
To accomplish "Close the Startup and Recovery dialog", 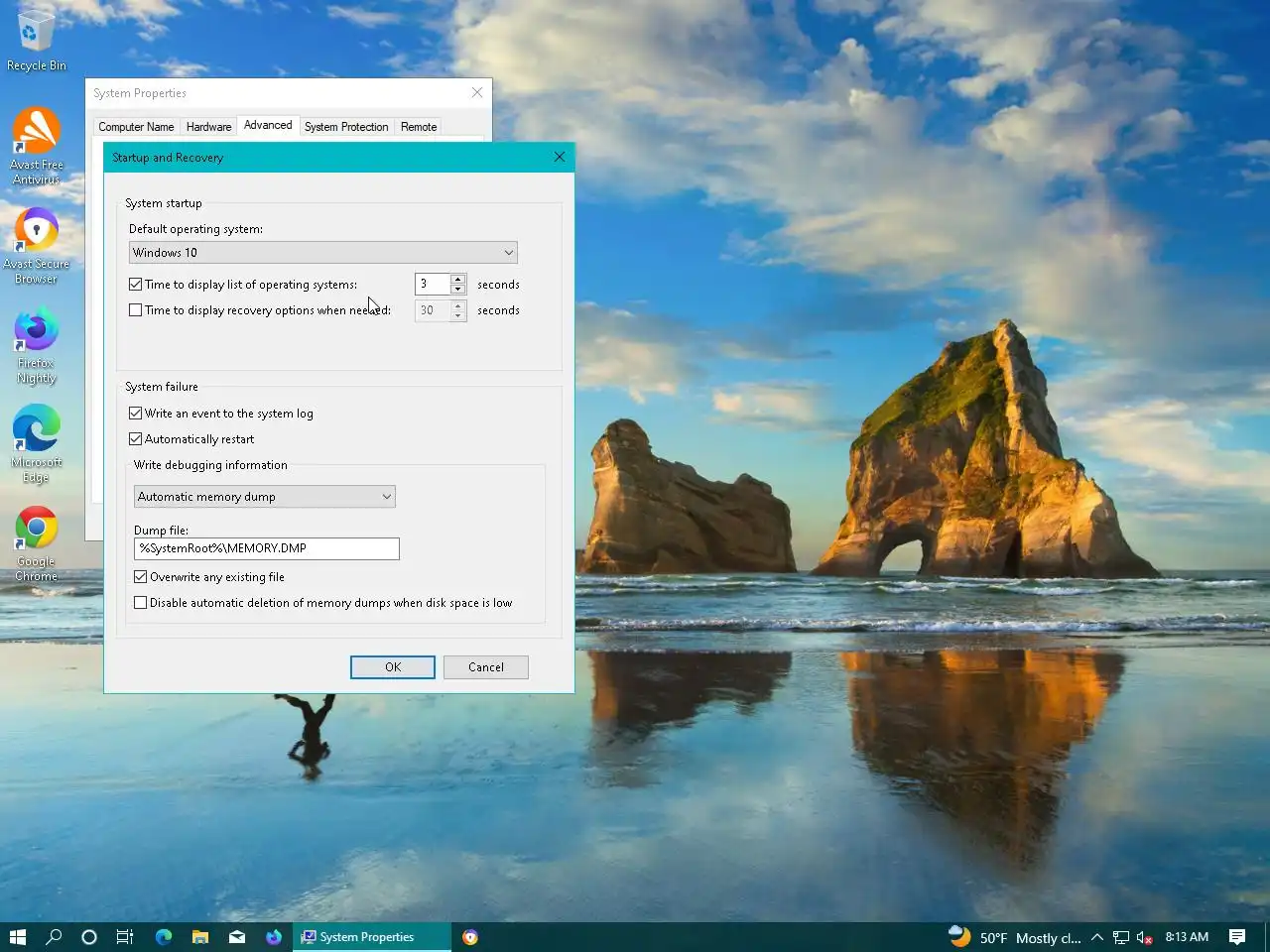I will pyautogui.click(x=560, y=157).
